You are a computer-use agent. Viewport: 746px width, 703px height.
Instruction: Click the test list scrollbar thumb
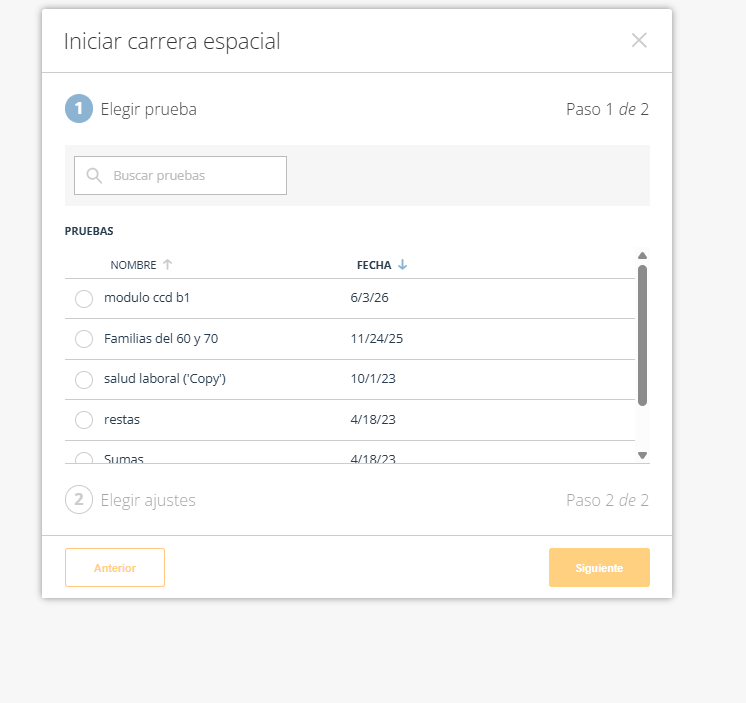coord(642,335)
